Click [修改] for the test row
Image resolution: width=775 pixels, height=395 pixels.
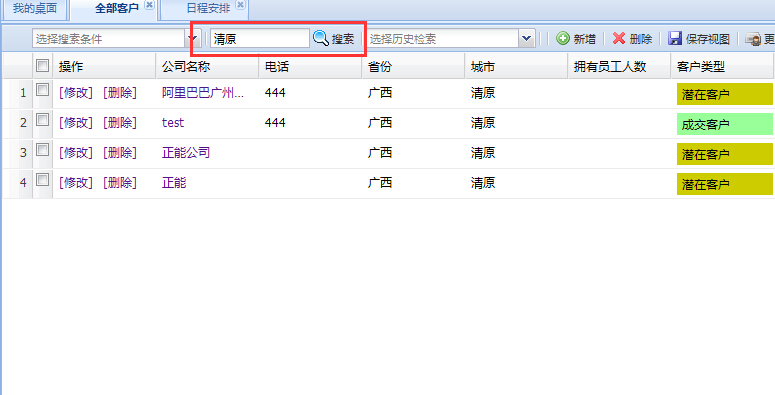(x=76, y=123)
